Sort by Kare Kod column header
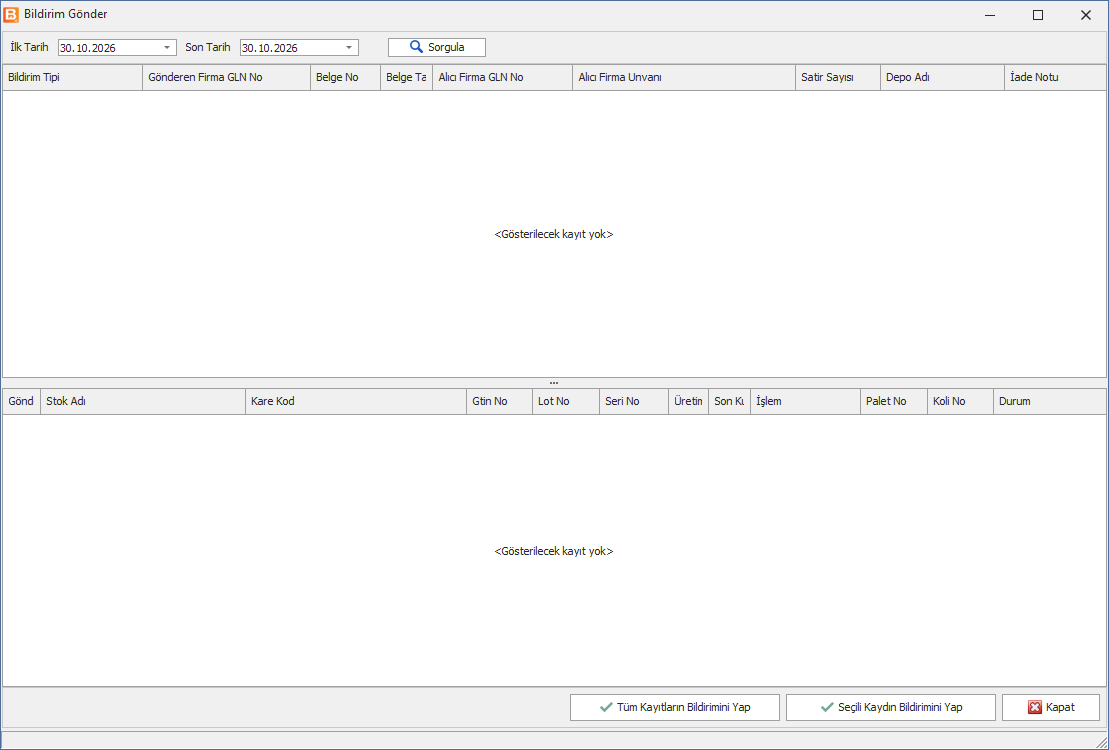This screenshot has width=1109, height=750. pos(356,401)
